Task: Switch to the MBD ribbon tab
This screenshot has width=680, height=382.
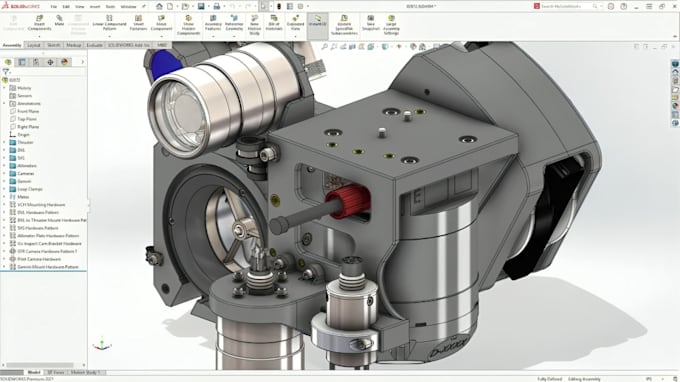Action: (x=162, y=45)
